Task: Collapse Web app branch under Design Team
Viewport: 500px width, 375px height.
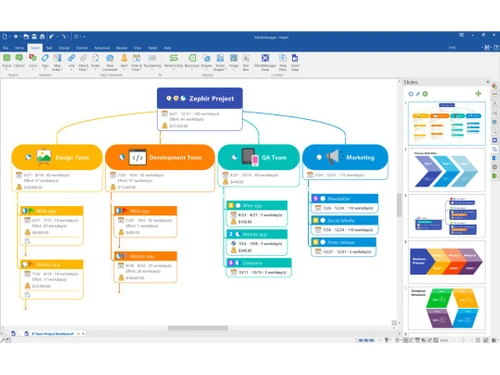Action: (x=25, y=255)
